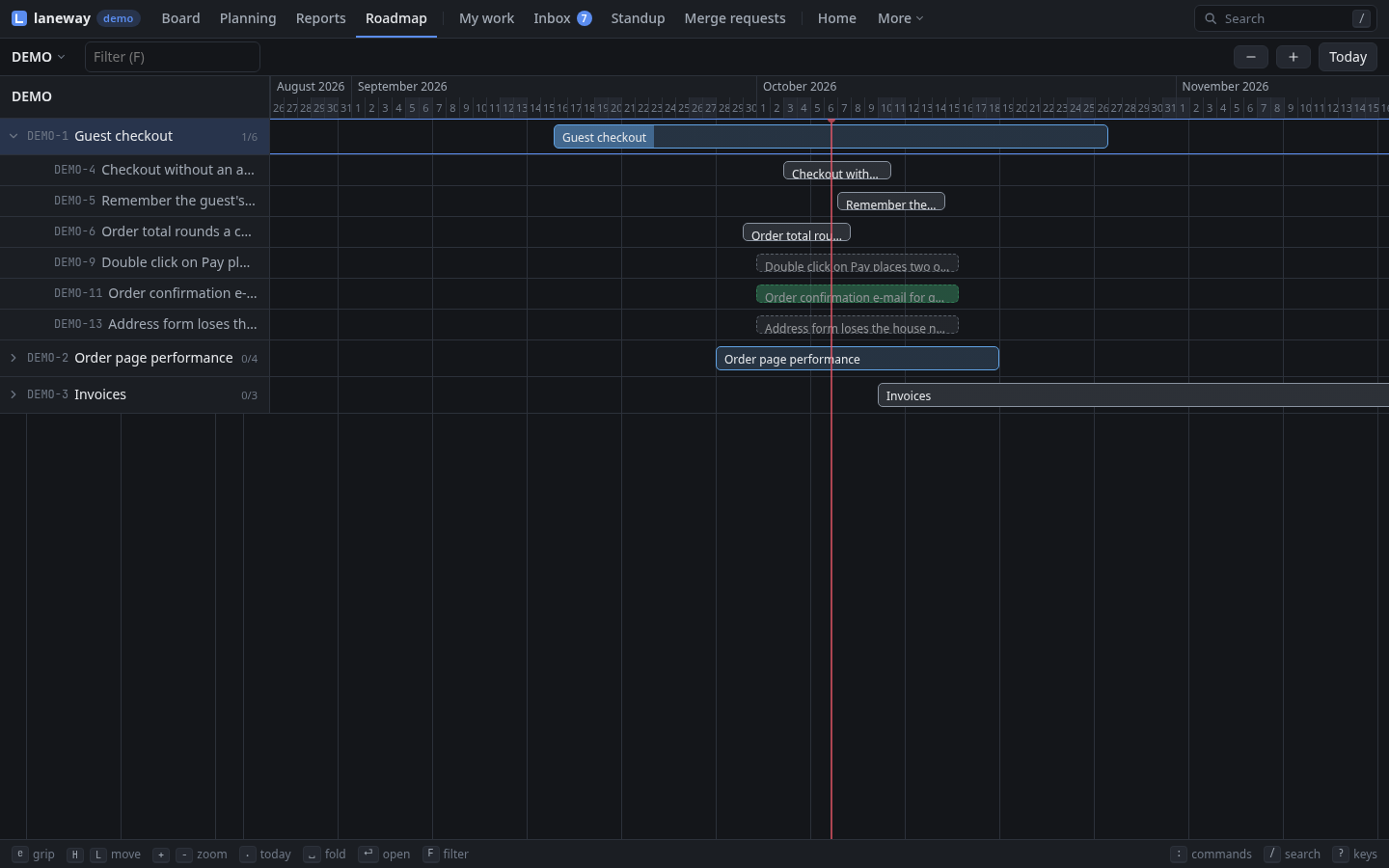Image resolution: width=1389 pixels, height=868 pixels.
Task: Select DEMO-9 Double click on Pay row
Action: point(135,262)
